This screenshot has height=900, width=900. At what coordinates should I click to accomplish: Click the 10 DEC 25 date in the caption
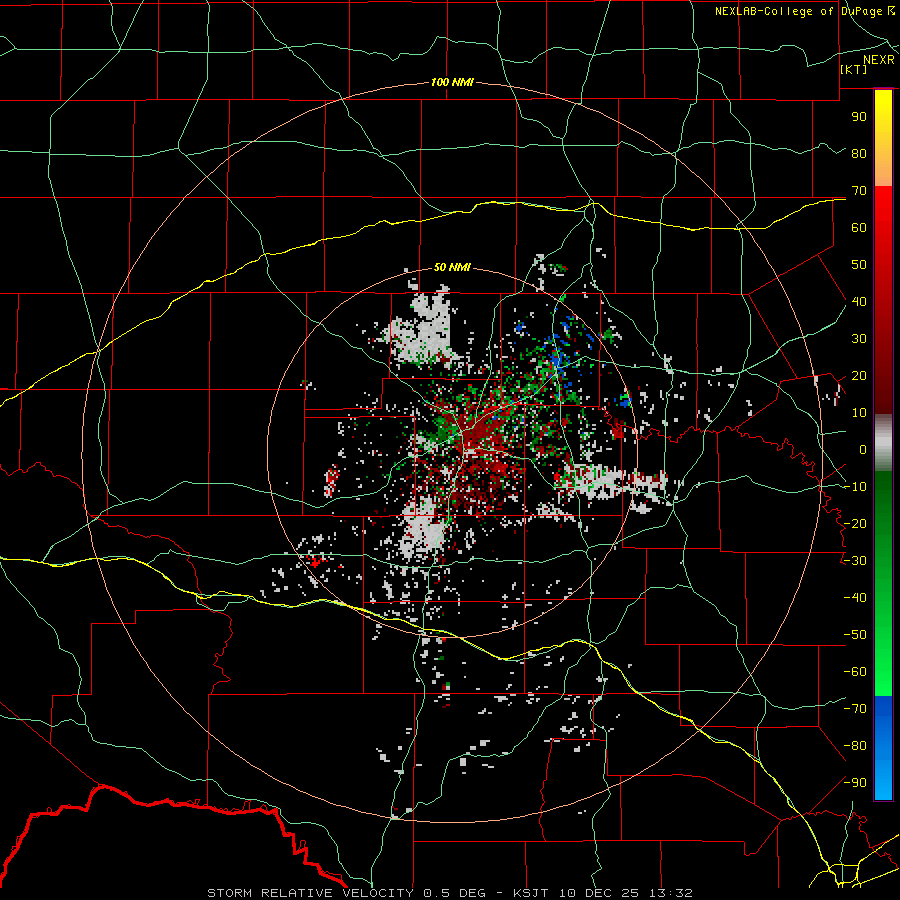tap(599, 893)
